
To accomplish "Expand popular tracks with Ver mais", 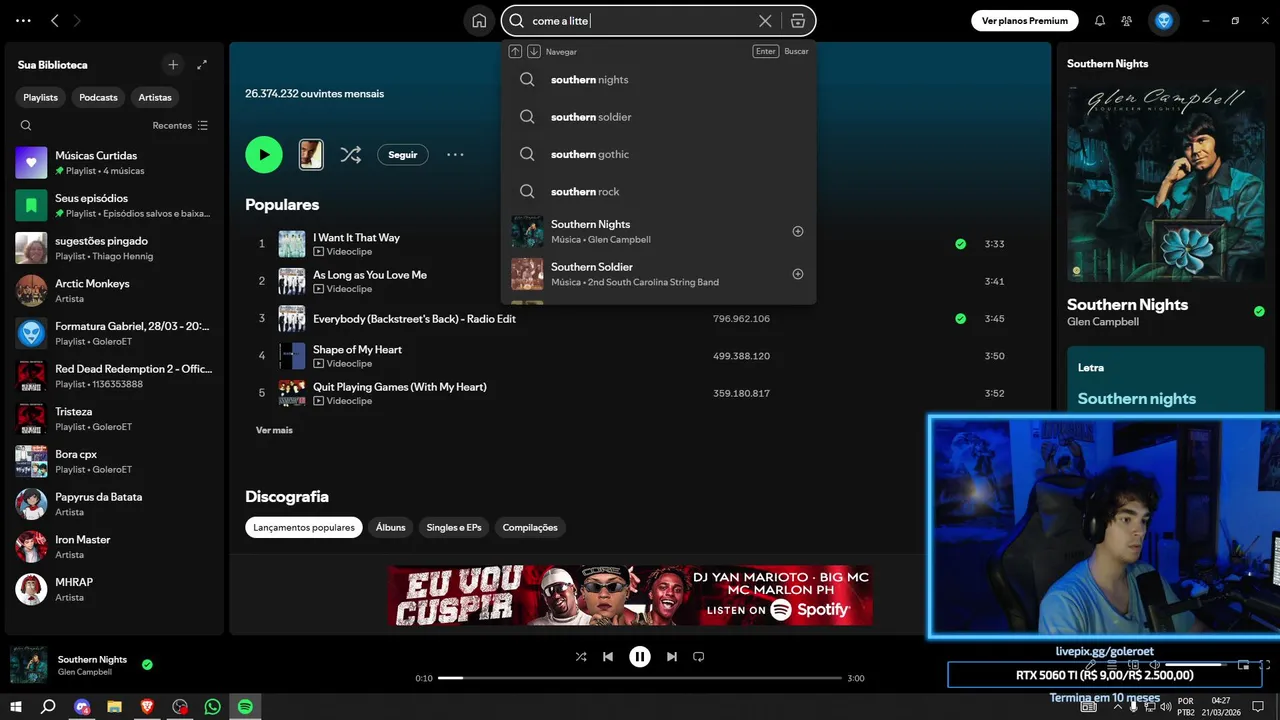I will pyautogui.click(x=274, y=430).
